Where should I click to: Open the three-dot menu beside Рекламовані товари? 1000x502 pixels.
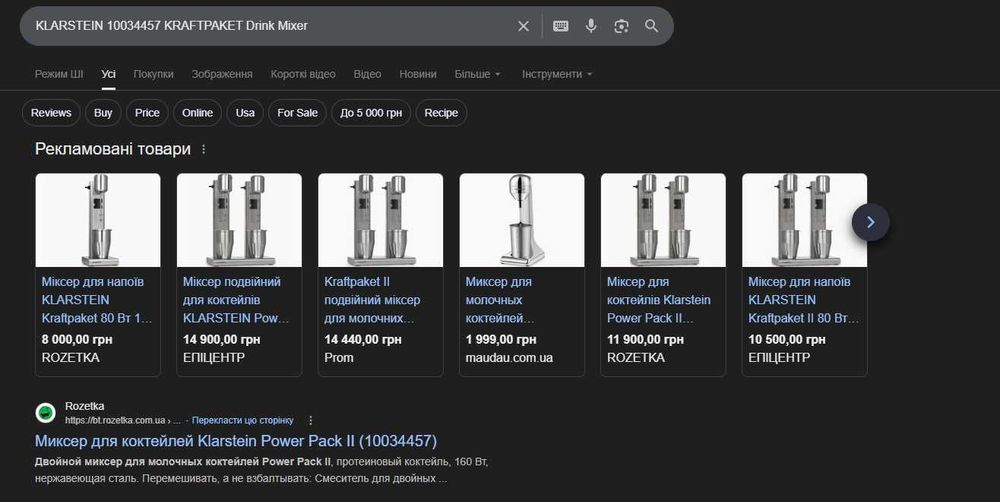[203, 149]
